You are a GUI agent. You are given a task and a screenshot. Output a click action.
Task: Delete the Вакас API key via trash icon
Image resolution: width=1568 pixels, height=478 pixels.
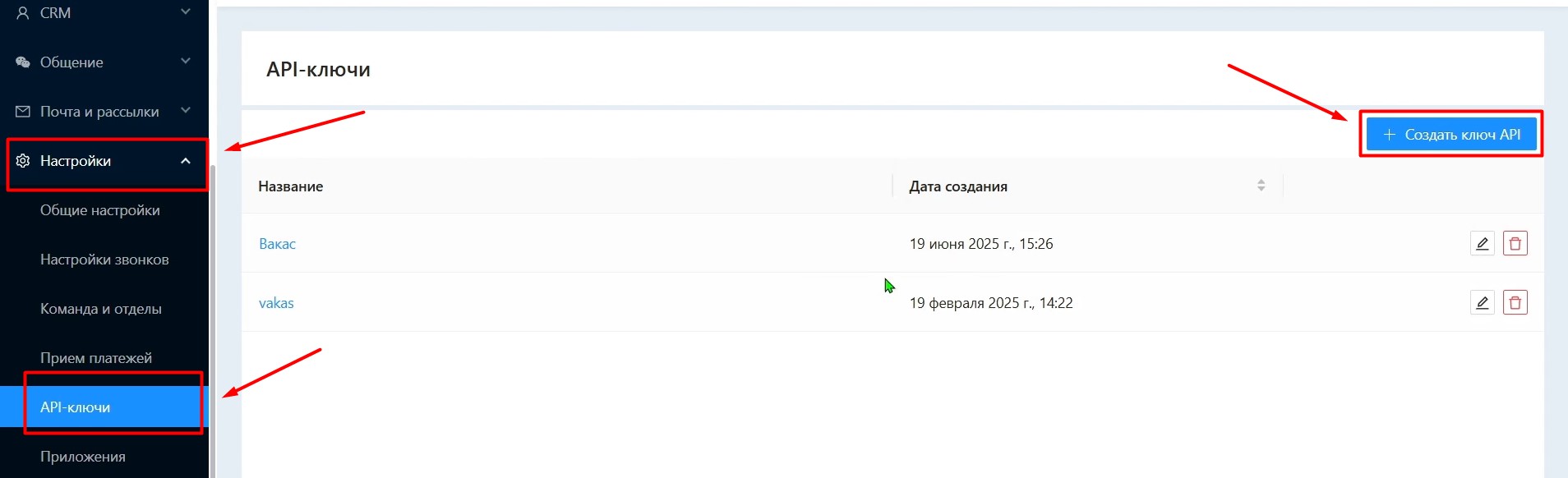point(1515,244)
